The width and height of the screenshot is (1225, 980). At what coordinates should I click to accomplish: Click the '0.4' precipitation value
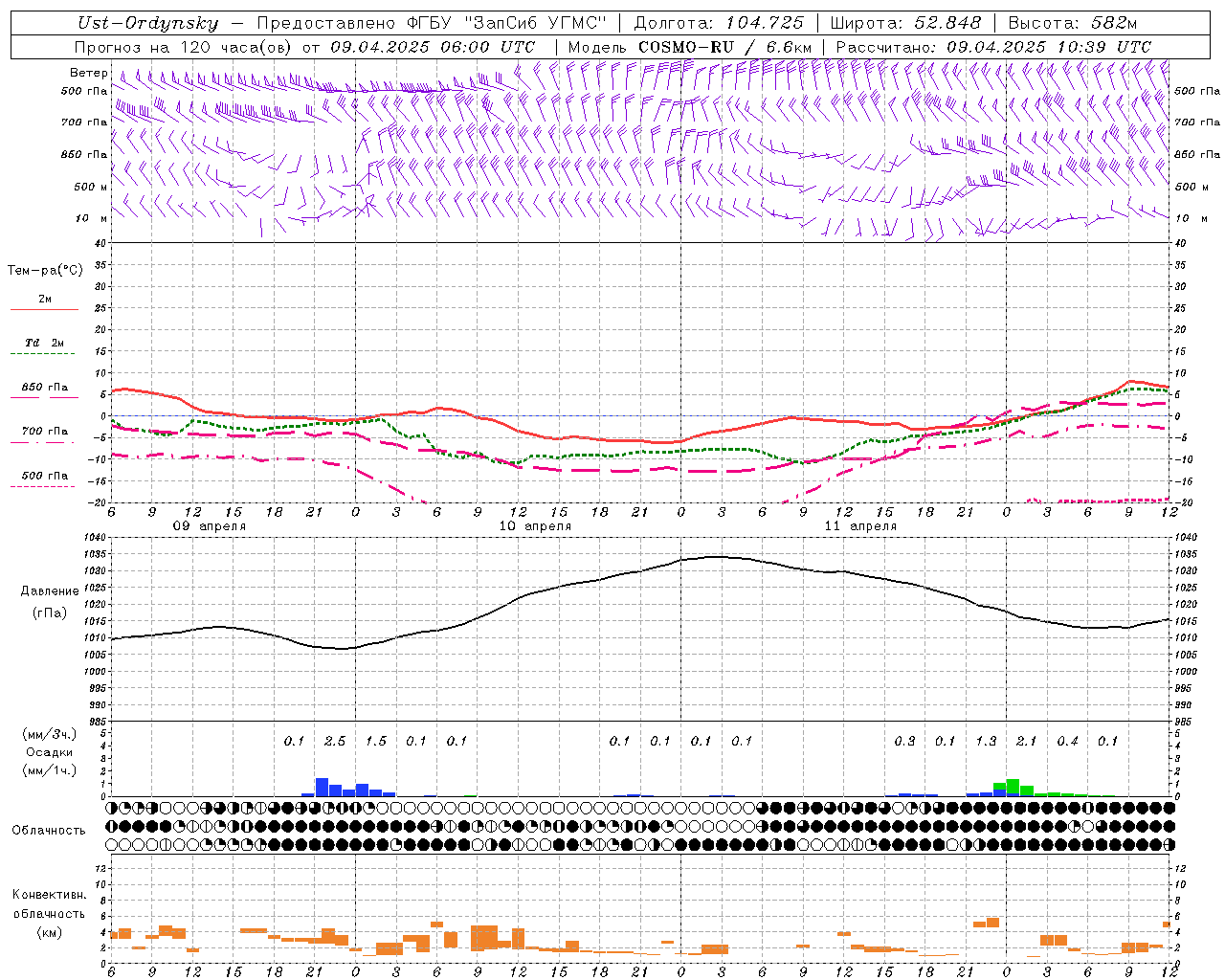(1067, 741)
